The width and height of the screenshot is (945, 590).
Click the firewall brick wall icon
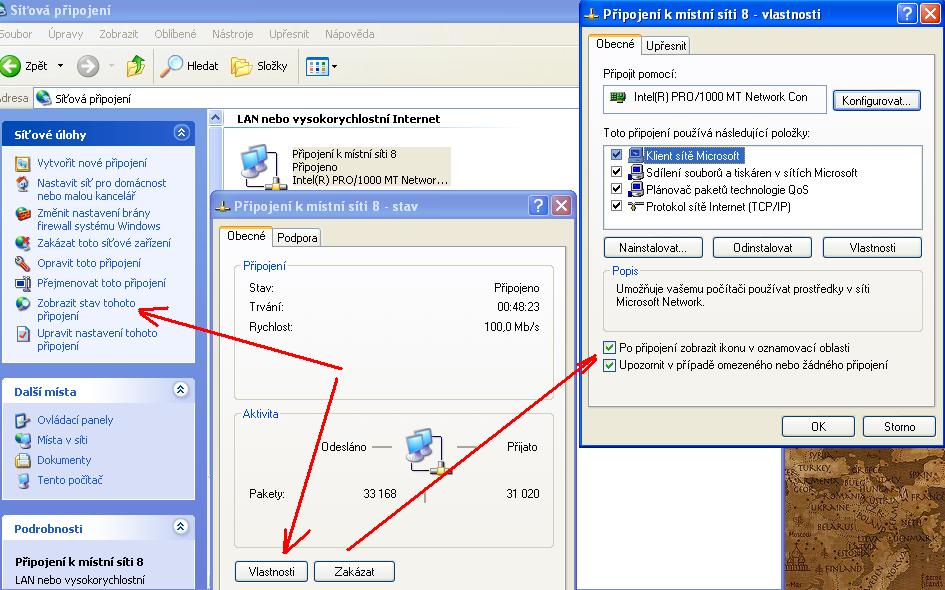[22, 213]
